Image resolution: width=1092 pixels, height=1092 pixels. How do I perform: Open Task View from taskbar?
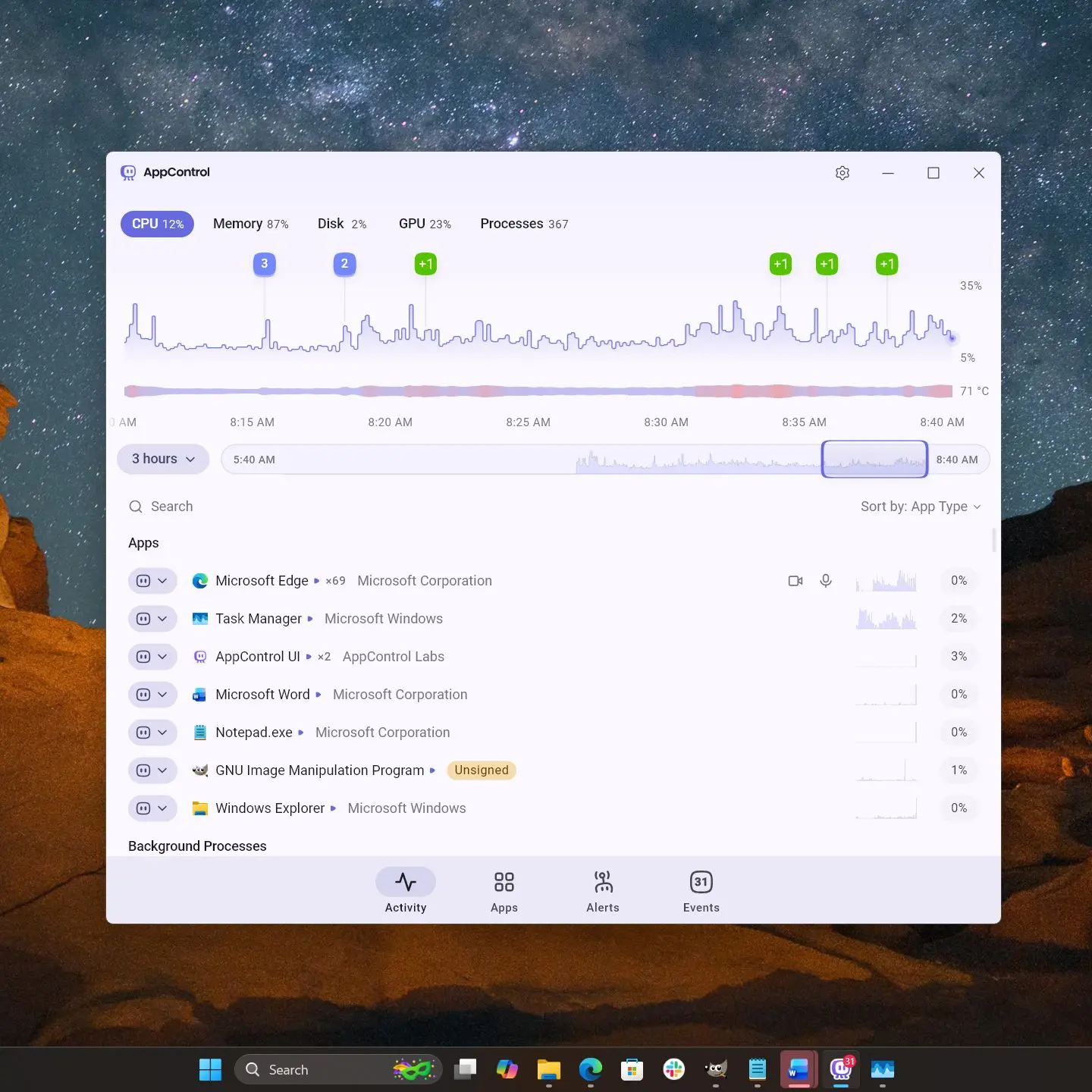465,1069
